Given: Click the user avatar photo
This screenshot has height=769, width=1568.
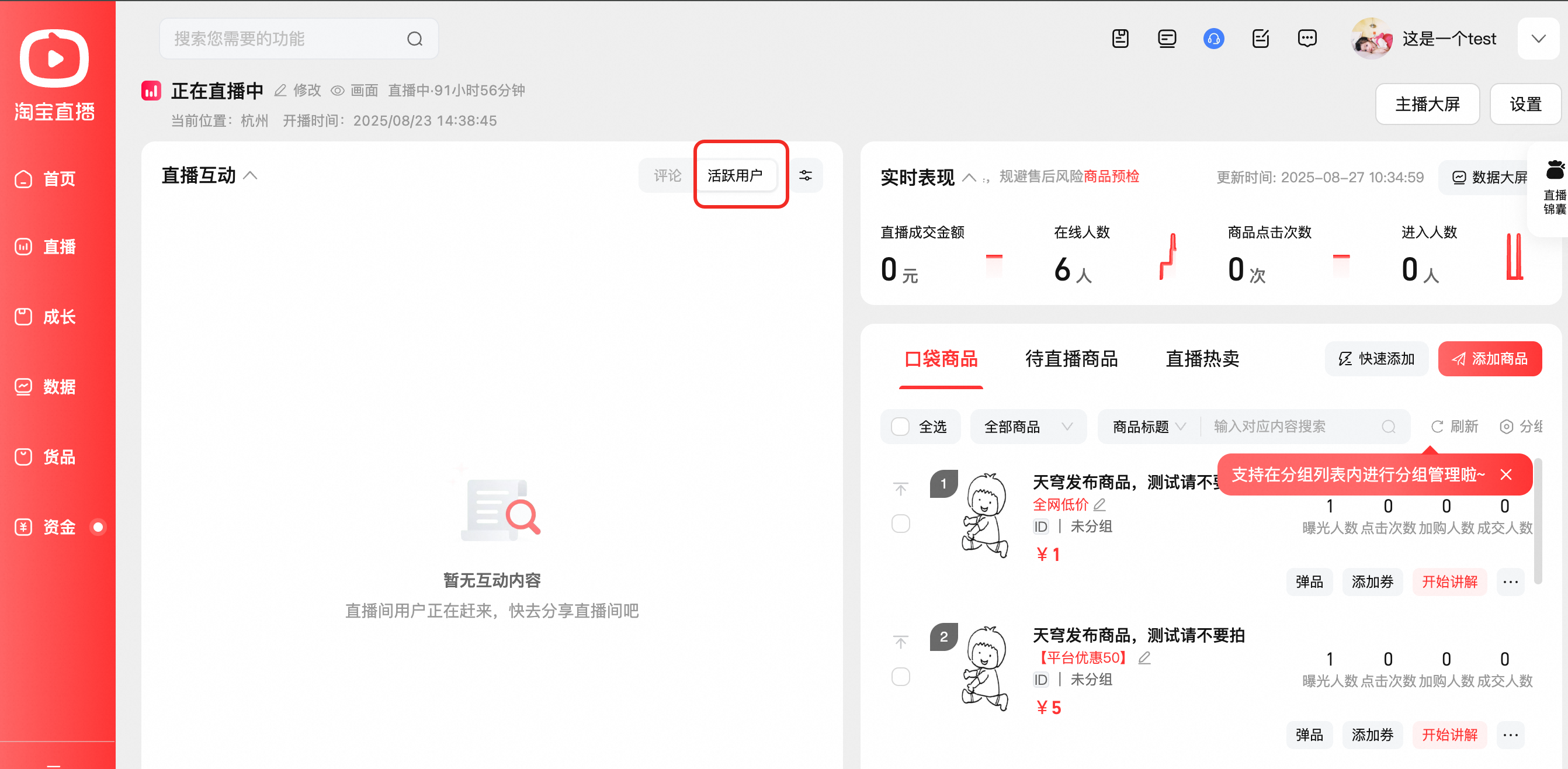Looking at the screenshot, I should coord(1371,39).
